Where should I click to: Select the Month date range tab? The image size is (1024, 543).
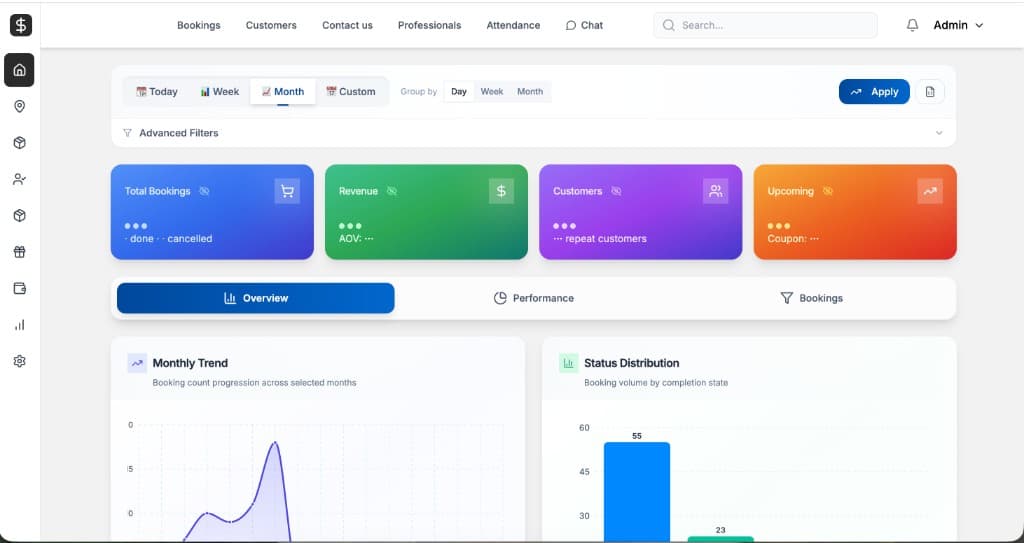point(283,91)
